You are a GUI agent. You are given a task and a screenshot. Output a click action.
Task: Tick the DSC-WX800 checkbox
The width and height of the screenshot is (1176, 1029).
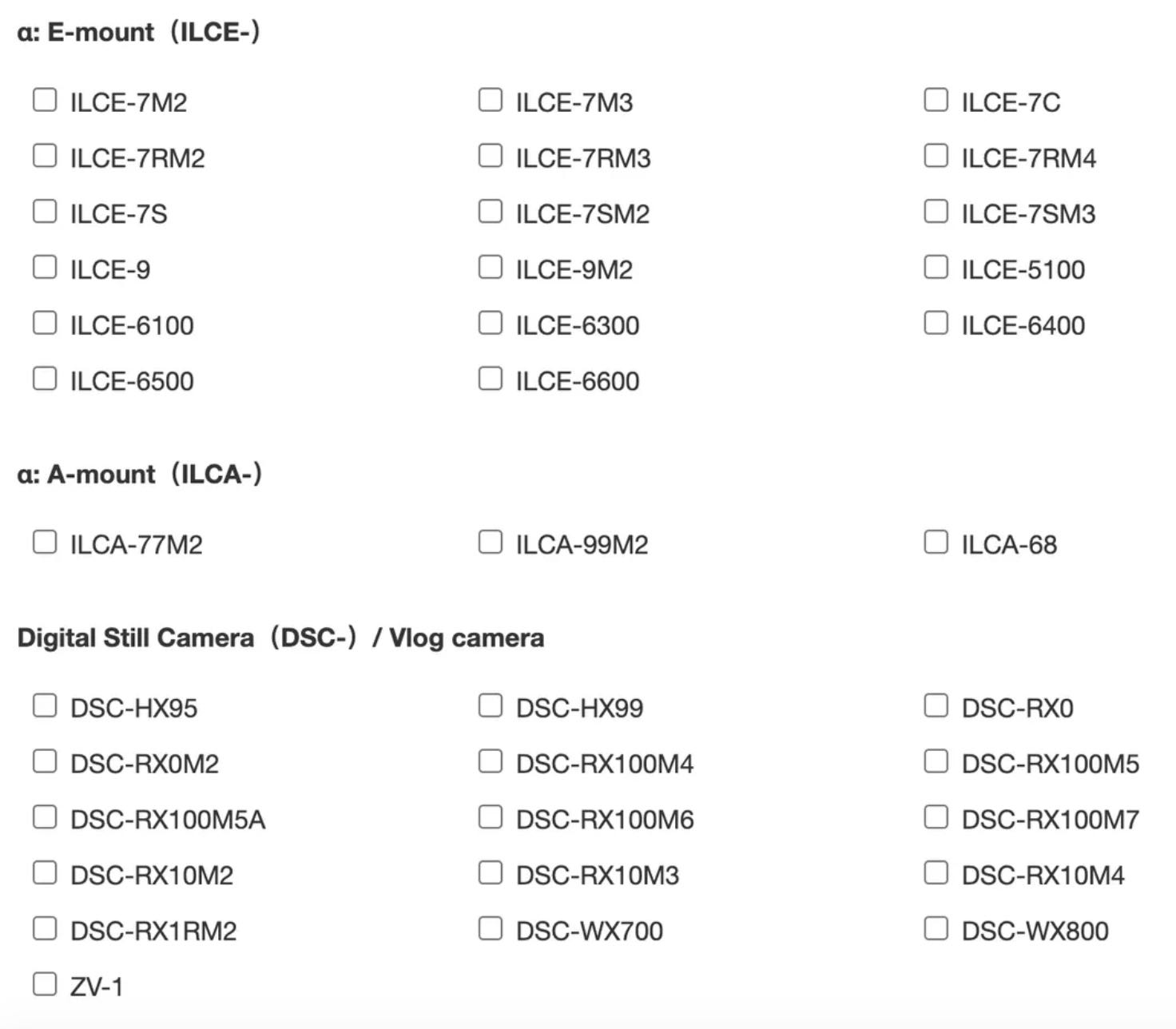pos(936,928)
